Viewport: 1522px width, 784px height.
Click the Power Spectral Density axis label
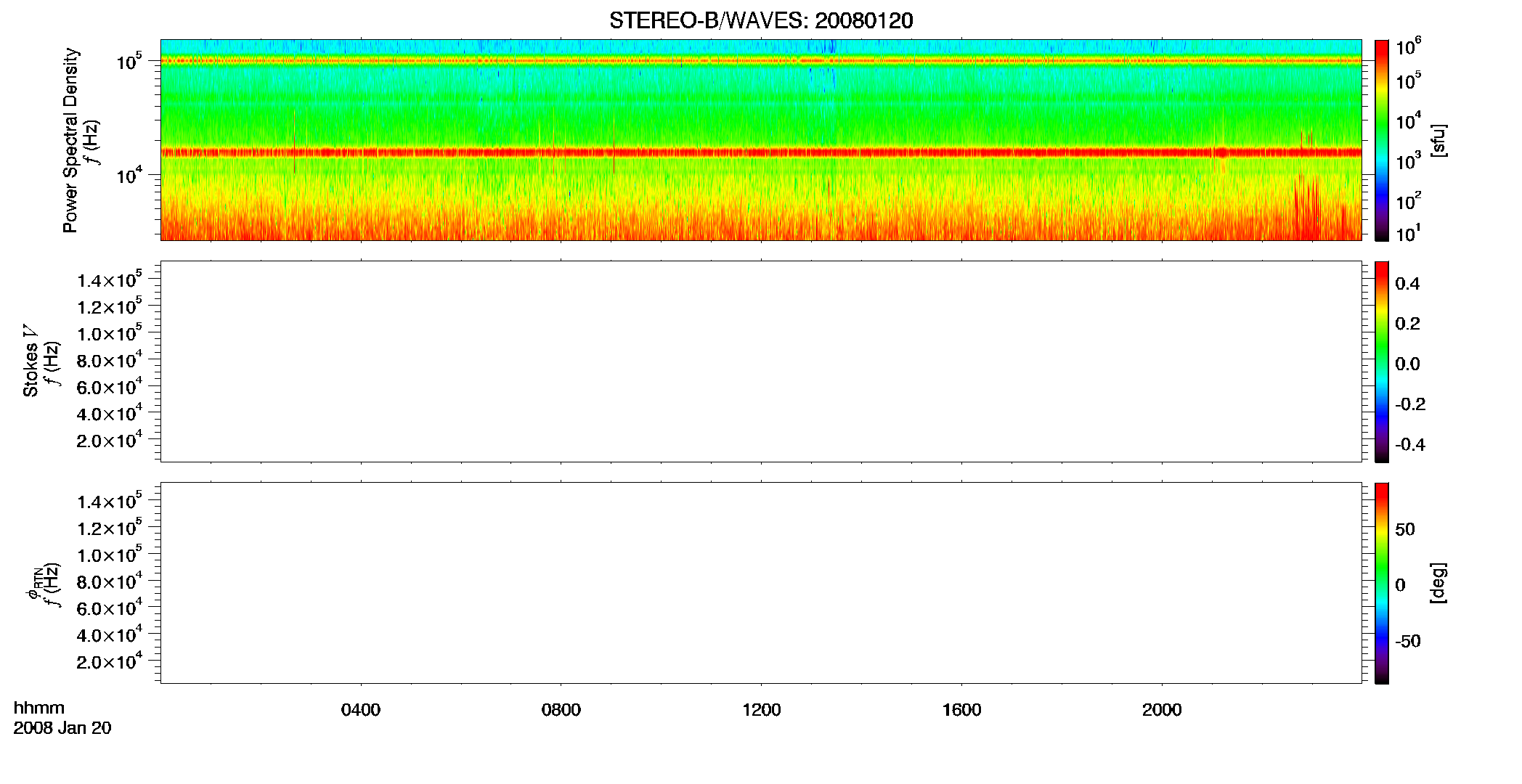[70, 140]
